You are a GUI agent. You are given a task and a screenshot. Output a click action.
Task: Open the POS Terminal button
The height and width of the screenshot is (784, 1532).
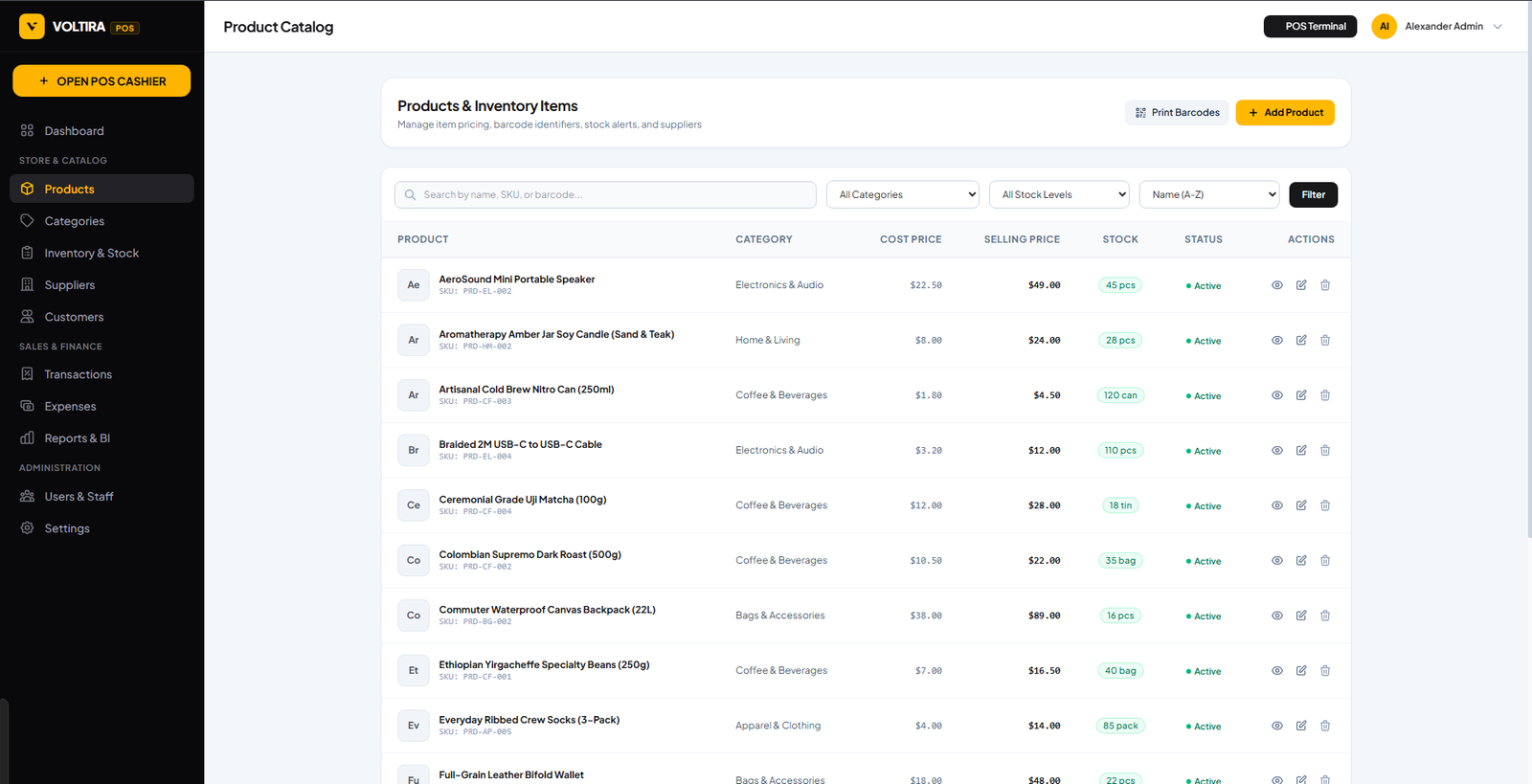pyautogui.click(x=1310, y=27)
